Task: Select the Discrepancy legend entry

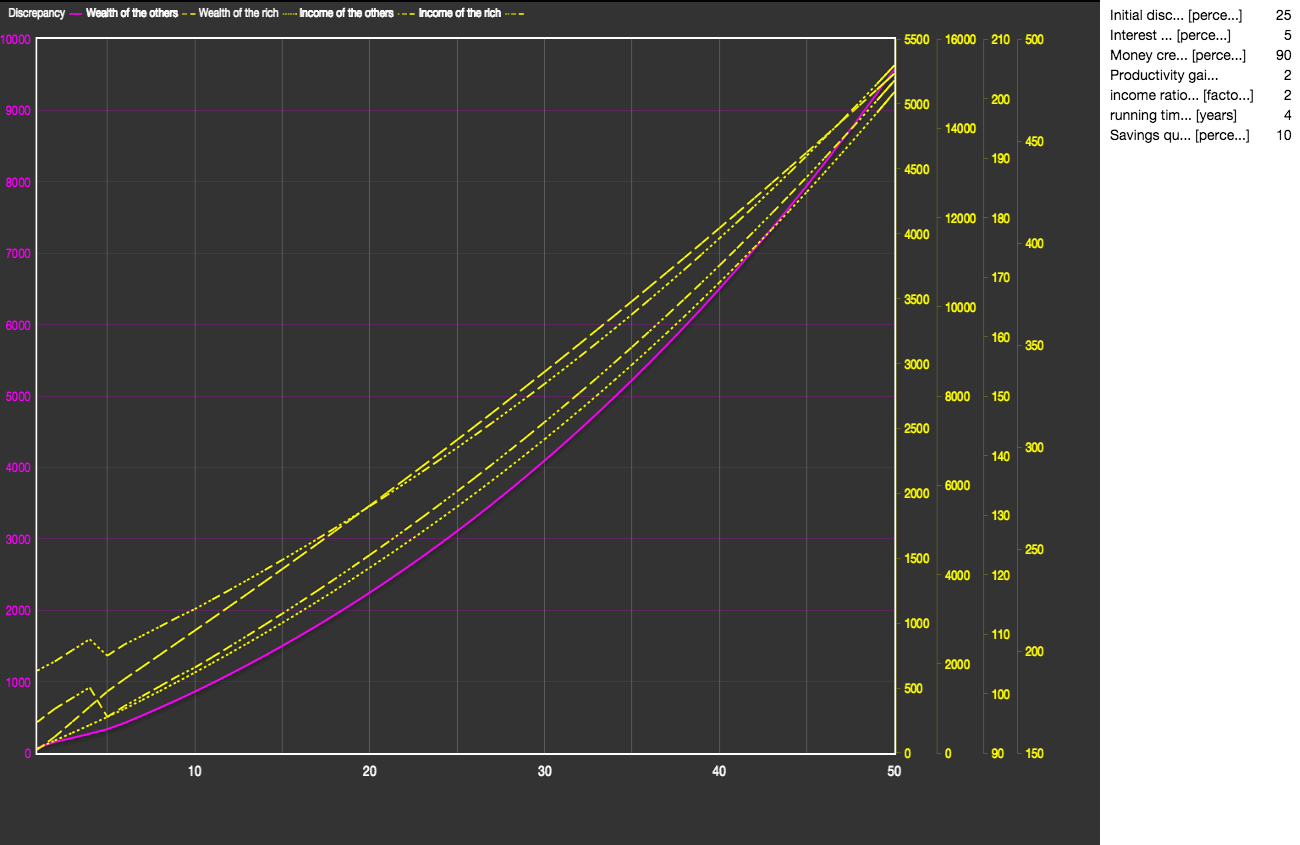Action: pos(36,13)
